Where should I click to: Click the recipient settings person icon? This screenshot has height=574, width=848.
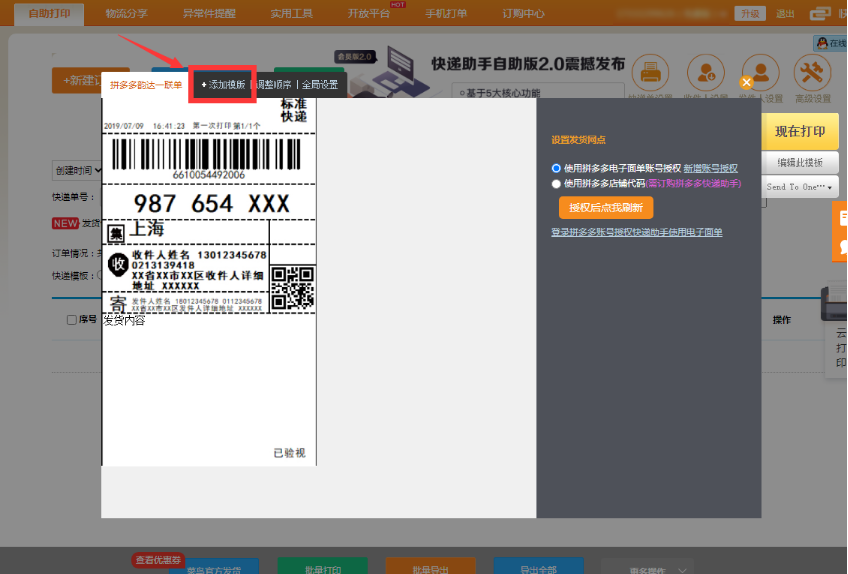(x=706, y=73)
